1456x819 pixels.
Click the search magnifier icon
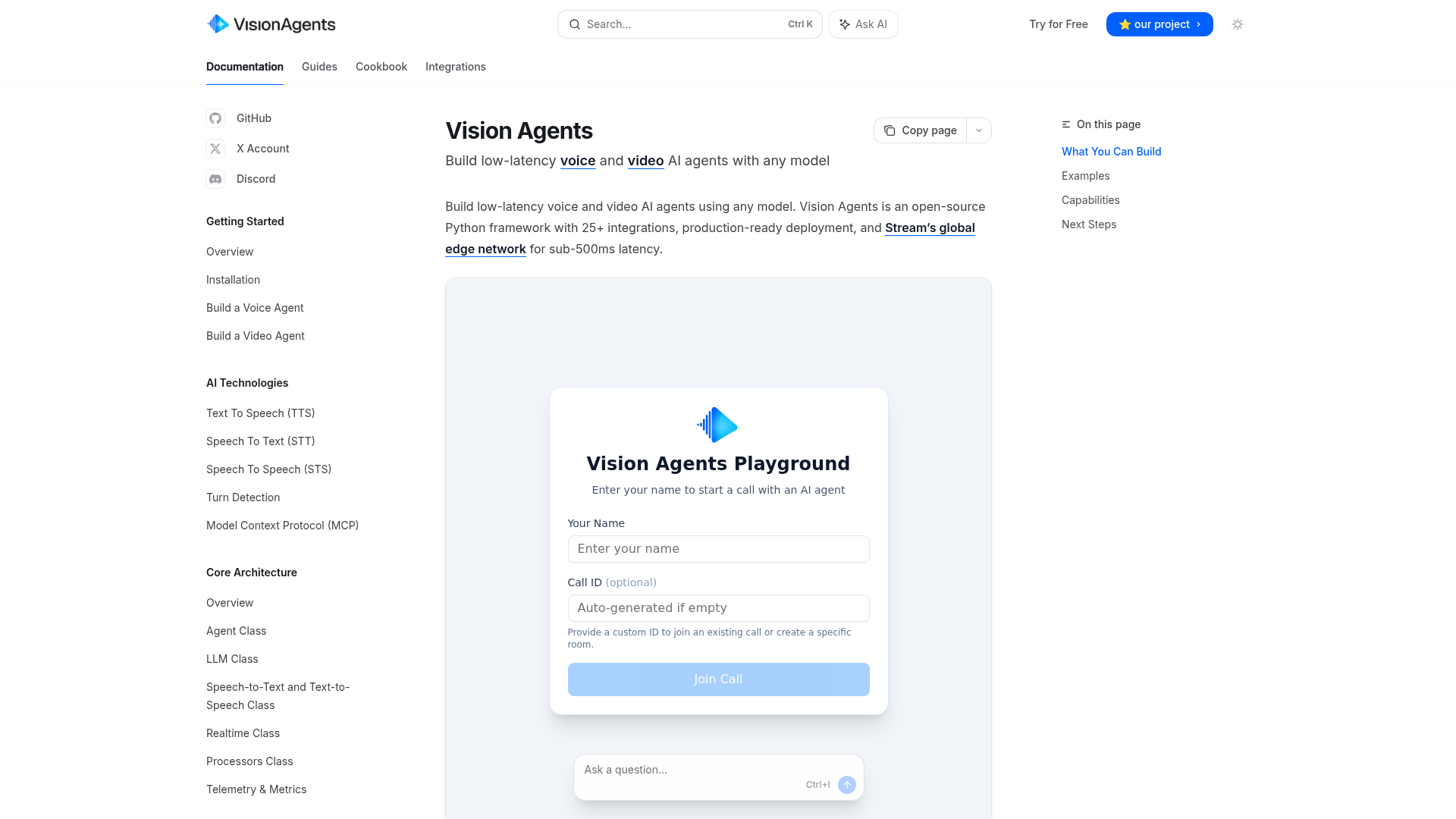[x=575, y=24]
